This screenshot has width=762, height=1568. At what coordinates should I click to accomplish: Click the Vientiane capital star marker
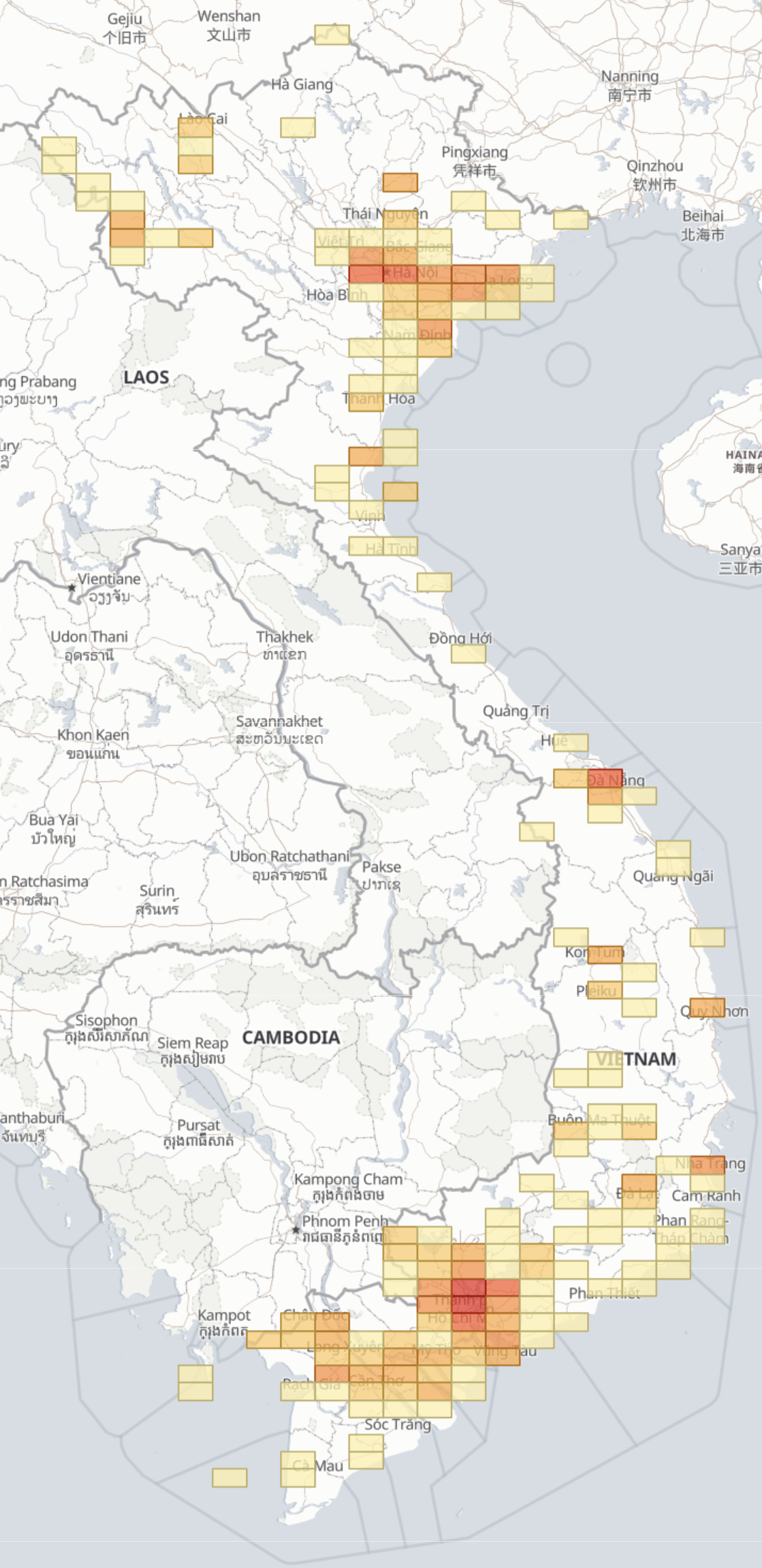tap(72, 588)
